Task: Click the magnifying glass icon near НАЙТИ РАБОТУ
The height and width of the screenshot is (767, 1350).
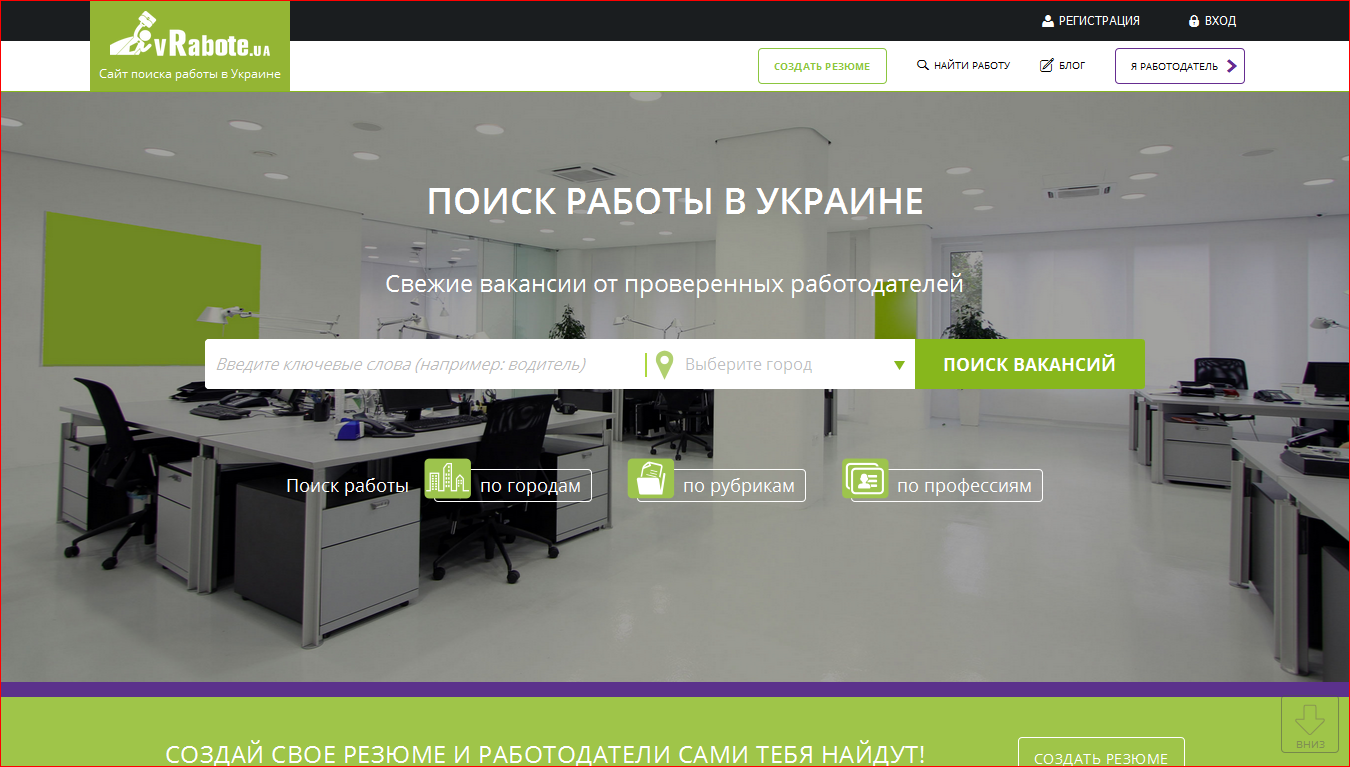Action: [921, 64]
